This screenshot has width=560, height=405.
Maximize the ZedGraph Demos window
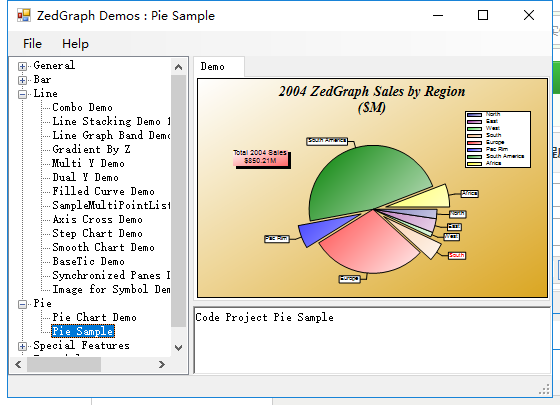(x=483, y=15)
